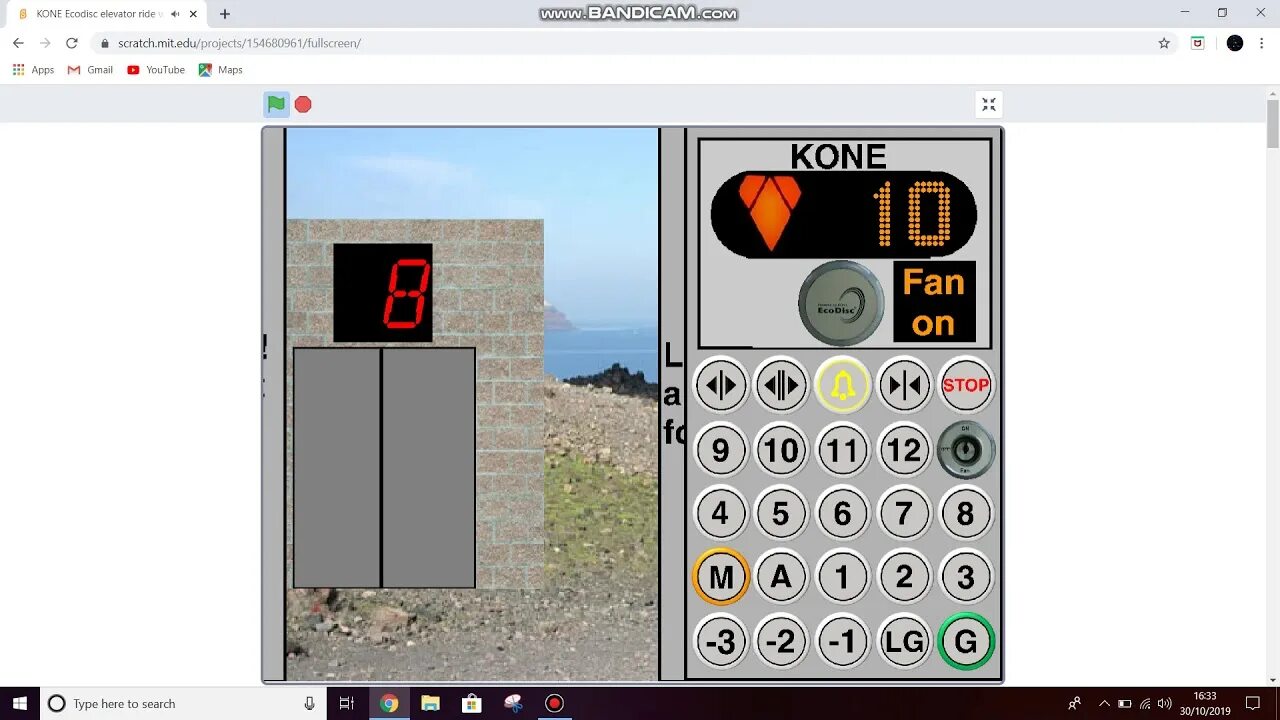This screenshot has height=720, width=1280.
Task: Open Microsoft Store from taskbar
Action: [471, 703]
